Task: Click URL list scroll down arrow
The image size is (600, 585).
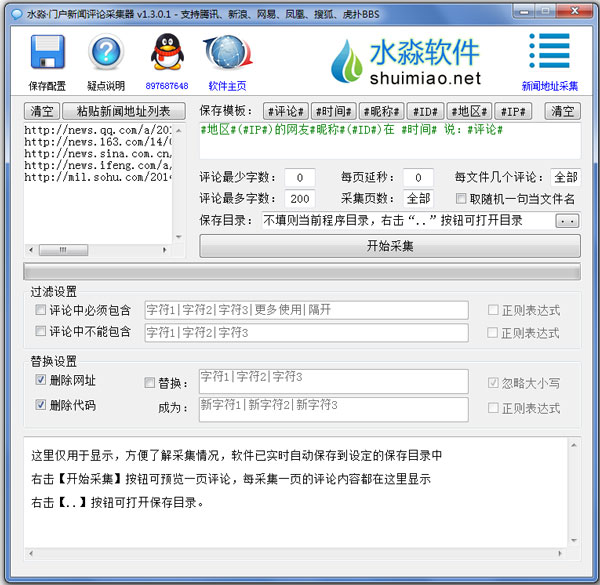Action: [179, 237]
